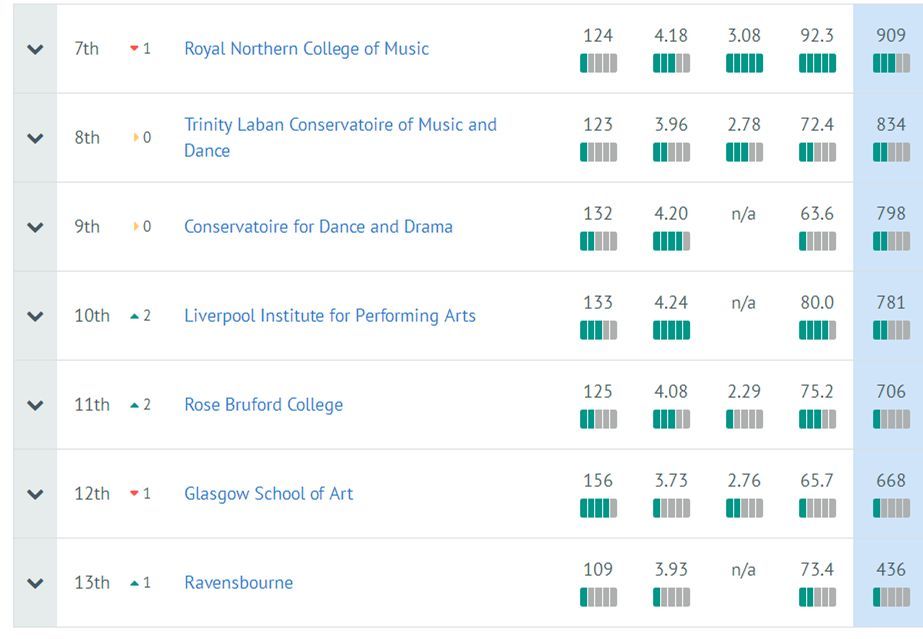This screenshot has width=923, height=639.
Task: Expand the Trinity Laban Conservatoire row chevron
Action: coord(35,138)
